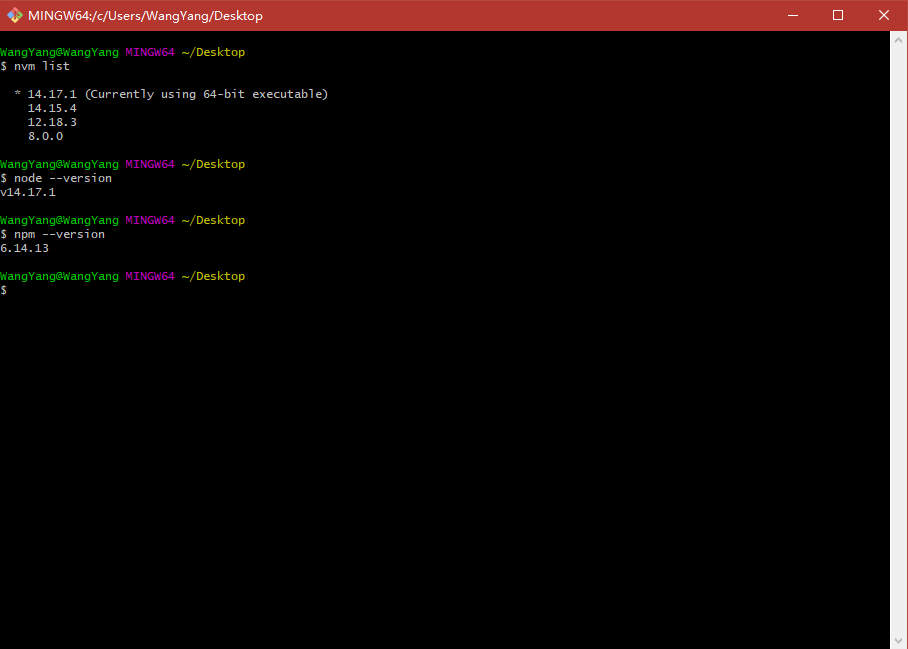
Task: Click the output v14.17.1
Action: [x=28, y=192]
